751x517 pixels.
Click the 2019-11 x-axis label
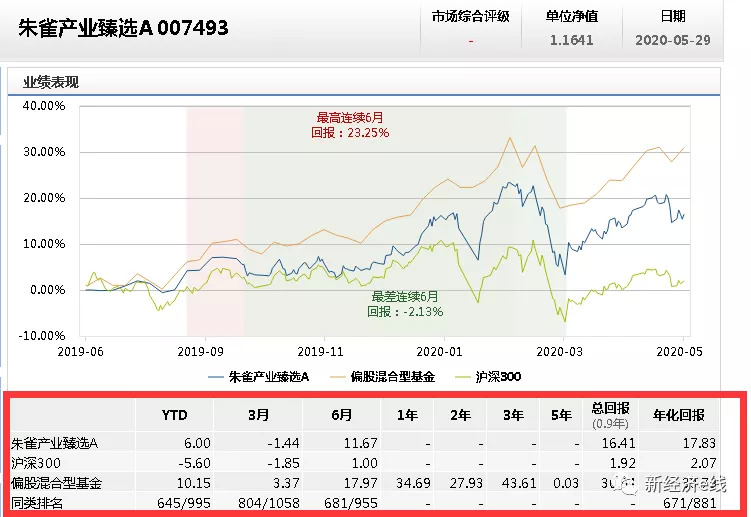tap(320, 352)
